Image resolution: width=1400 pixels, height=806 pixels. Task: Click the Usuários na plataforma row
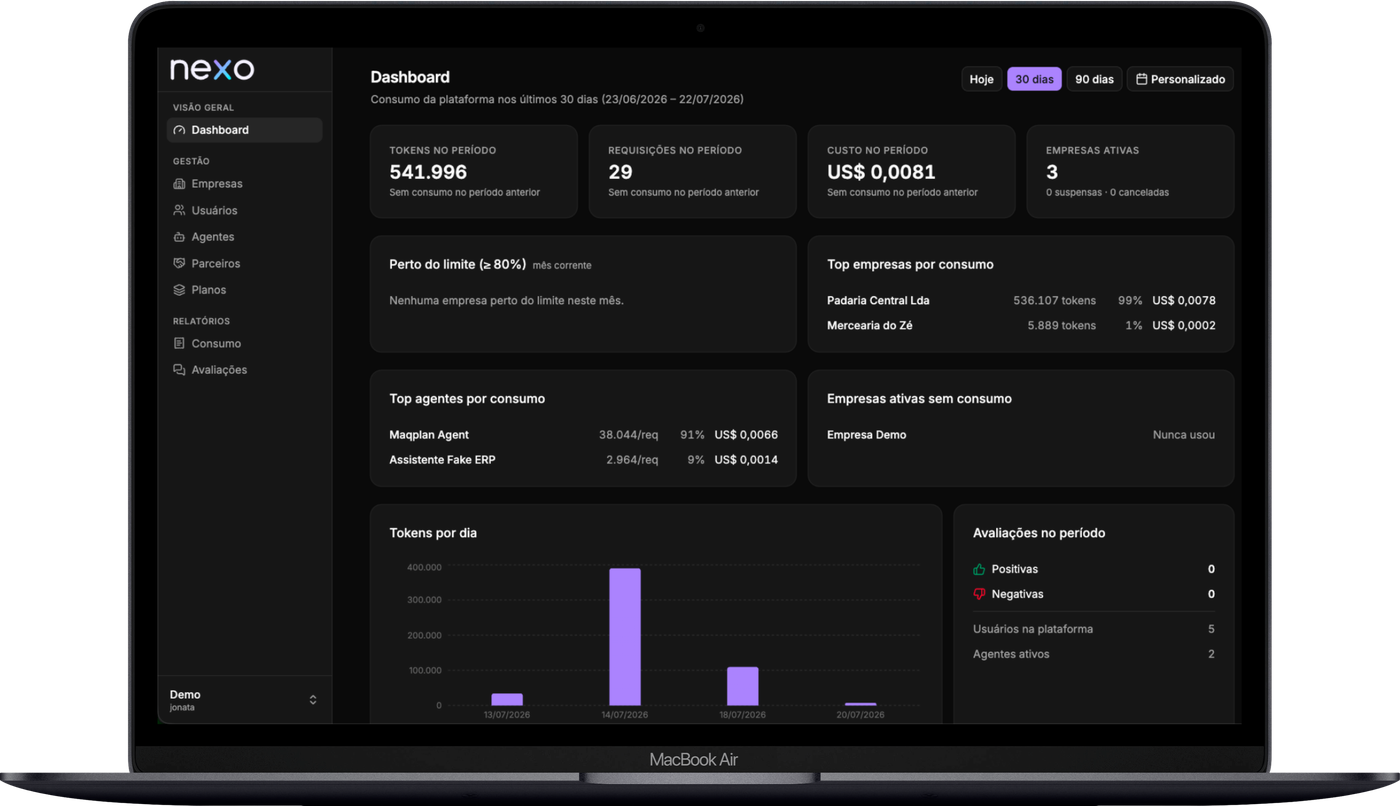[x=1094, y=629]
